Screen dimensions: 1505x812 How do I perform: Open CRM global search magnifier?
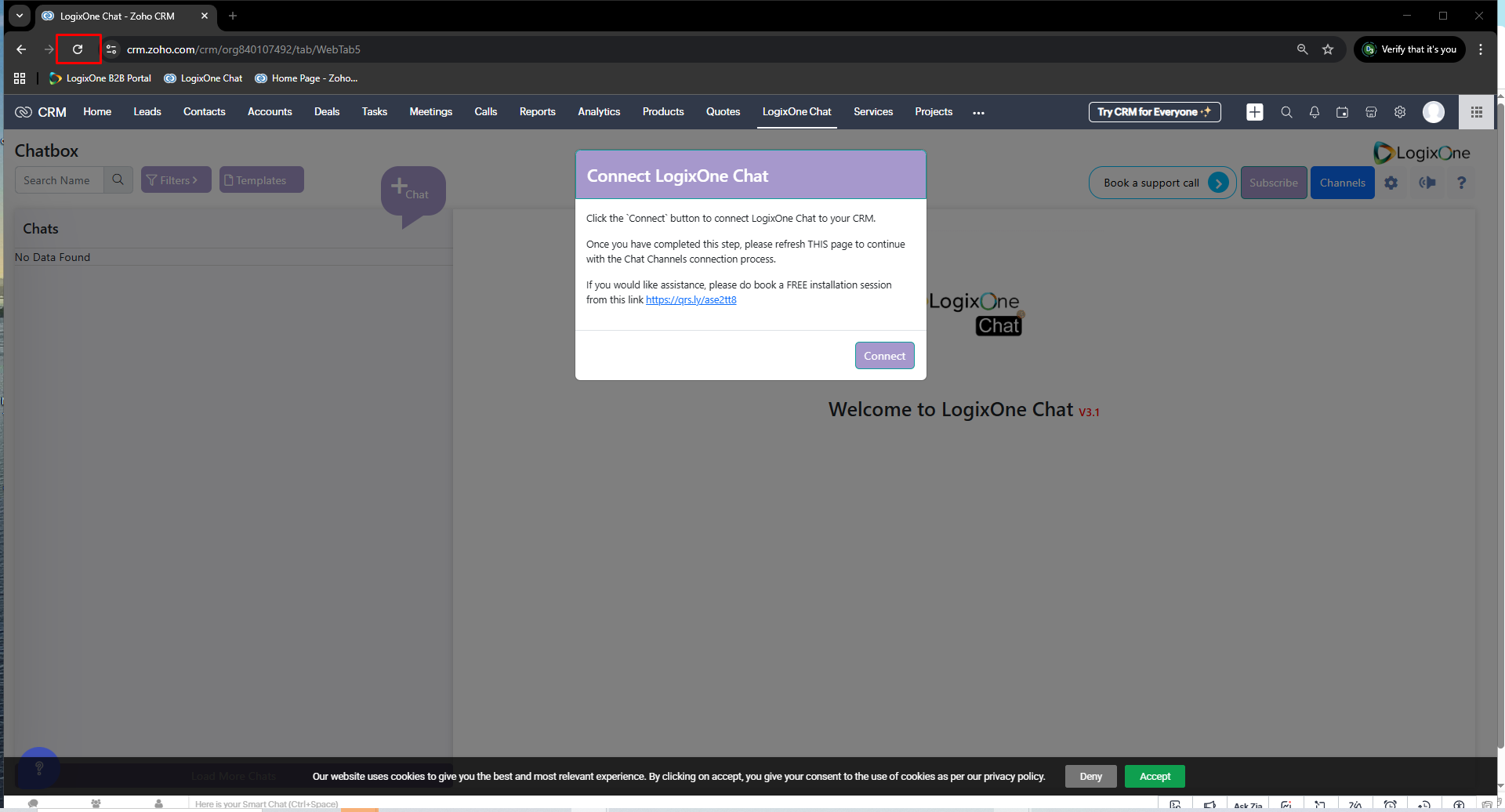pyautogui.click(x=1286, y=112)
